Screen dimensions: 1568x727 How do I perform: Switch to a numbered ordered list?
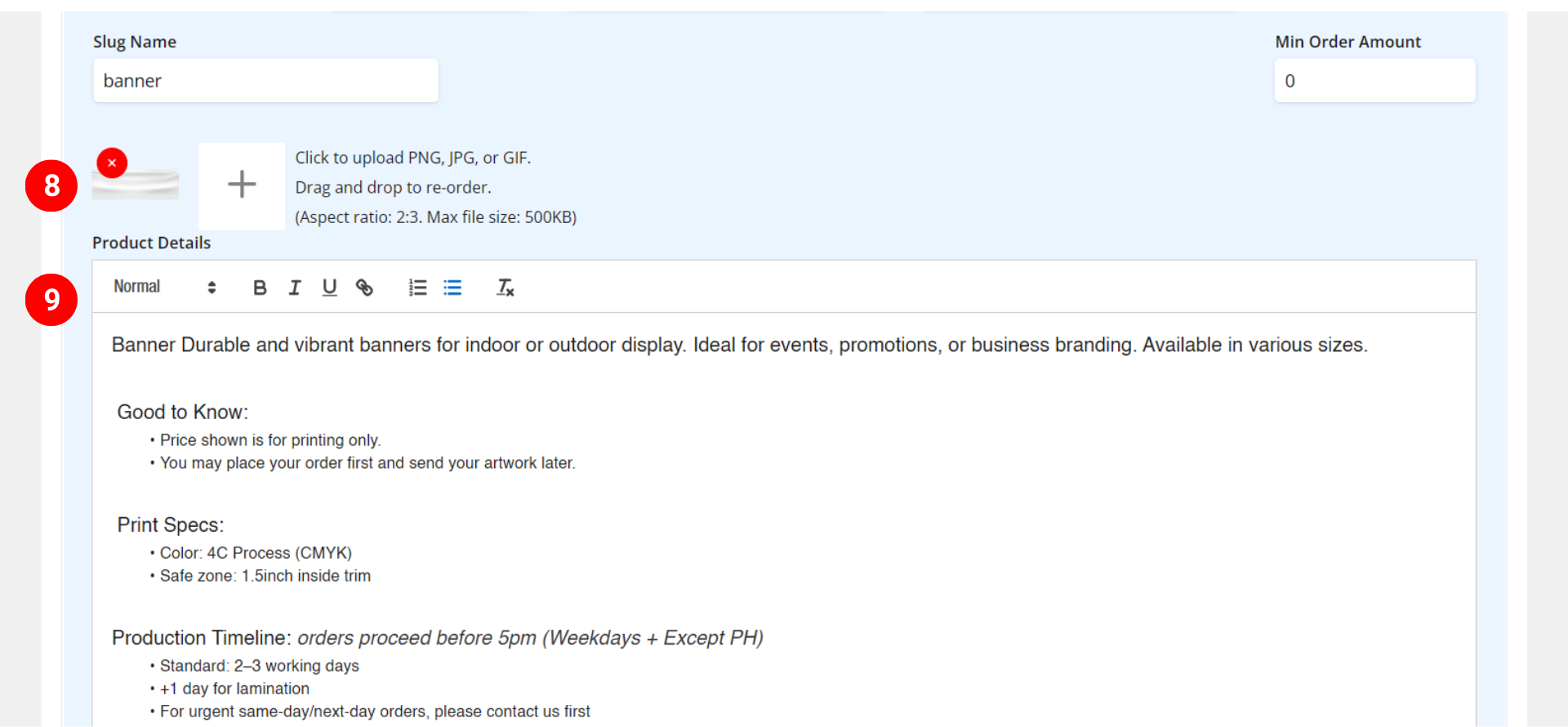pyautogui.click(x=417, y=288)
